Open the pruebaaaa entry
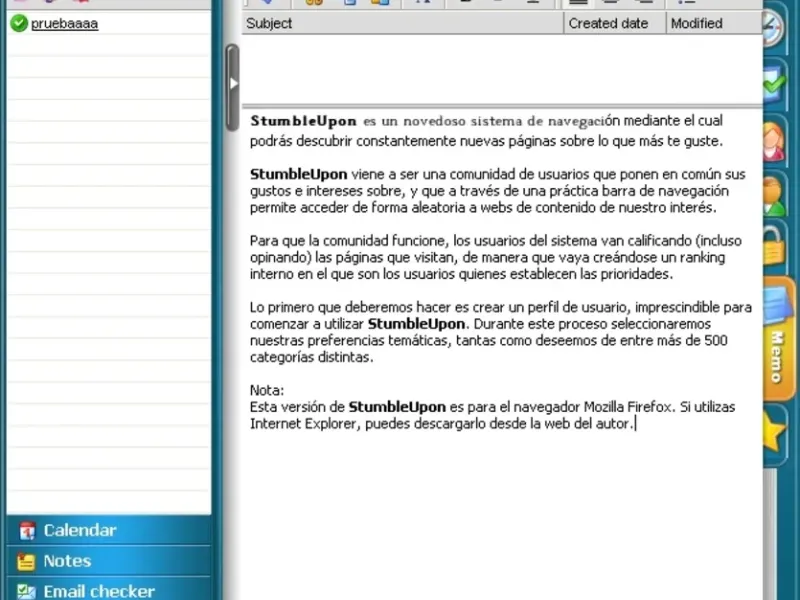The height and width of the screenshot is (600, 800). click(x=64, y=23)
